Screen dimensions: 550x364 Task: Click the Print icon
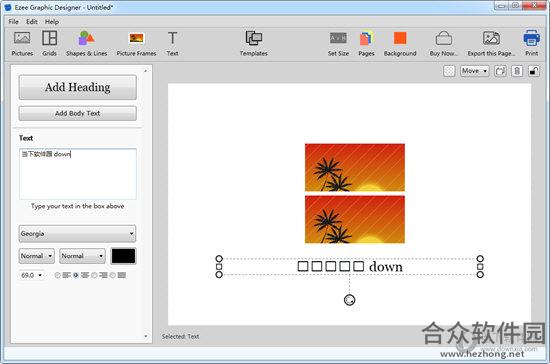(x=531, y=38)
